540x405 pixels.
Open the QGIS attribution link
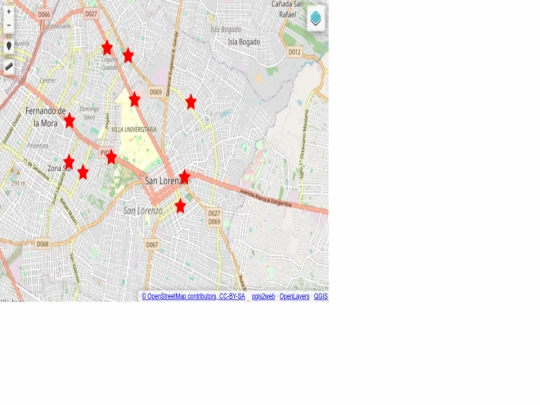[321, 297]
